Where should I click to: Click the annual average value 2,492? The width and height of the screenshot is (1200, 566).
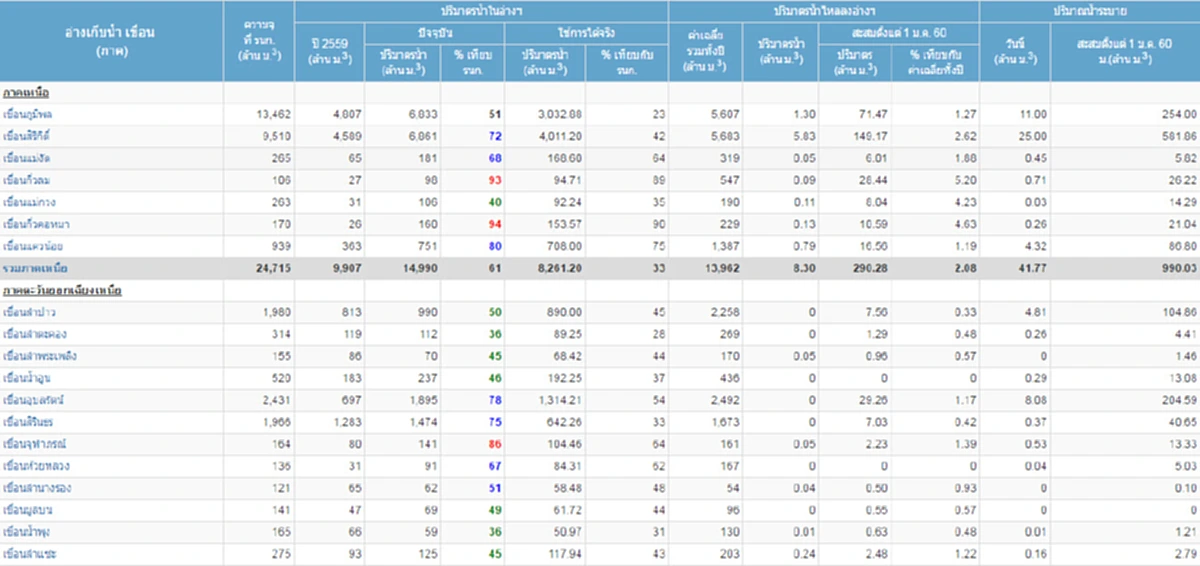click(x=723, y=400)
